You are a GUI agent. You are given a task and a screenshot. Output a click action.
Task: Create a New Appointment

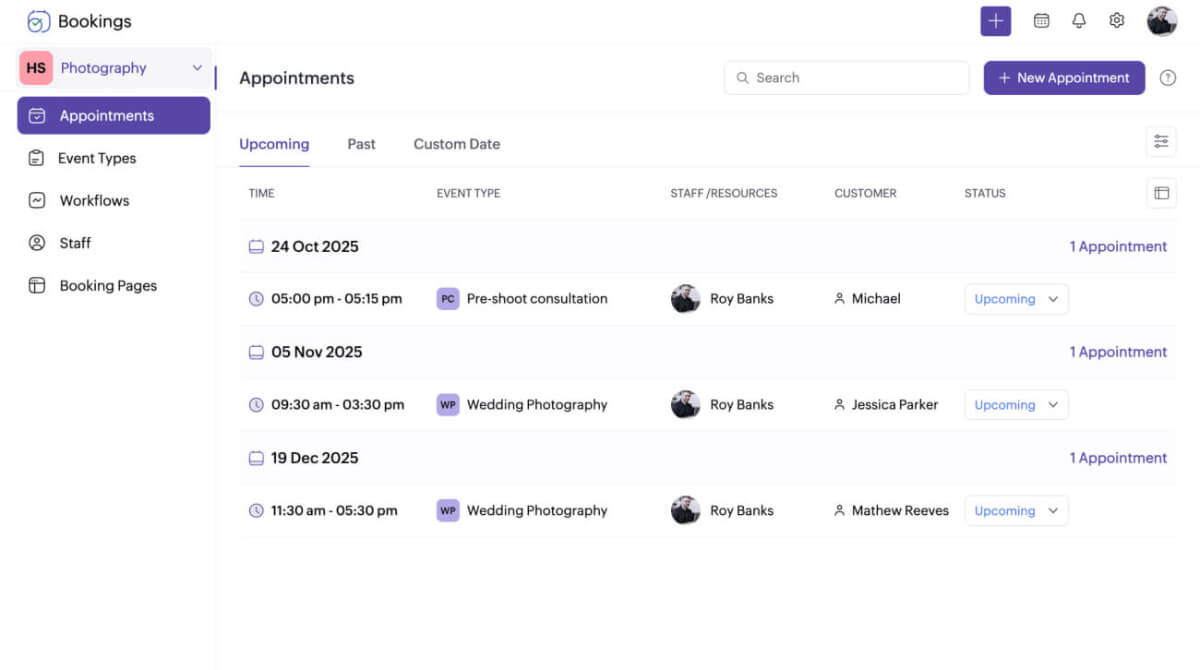1064,77
